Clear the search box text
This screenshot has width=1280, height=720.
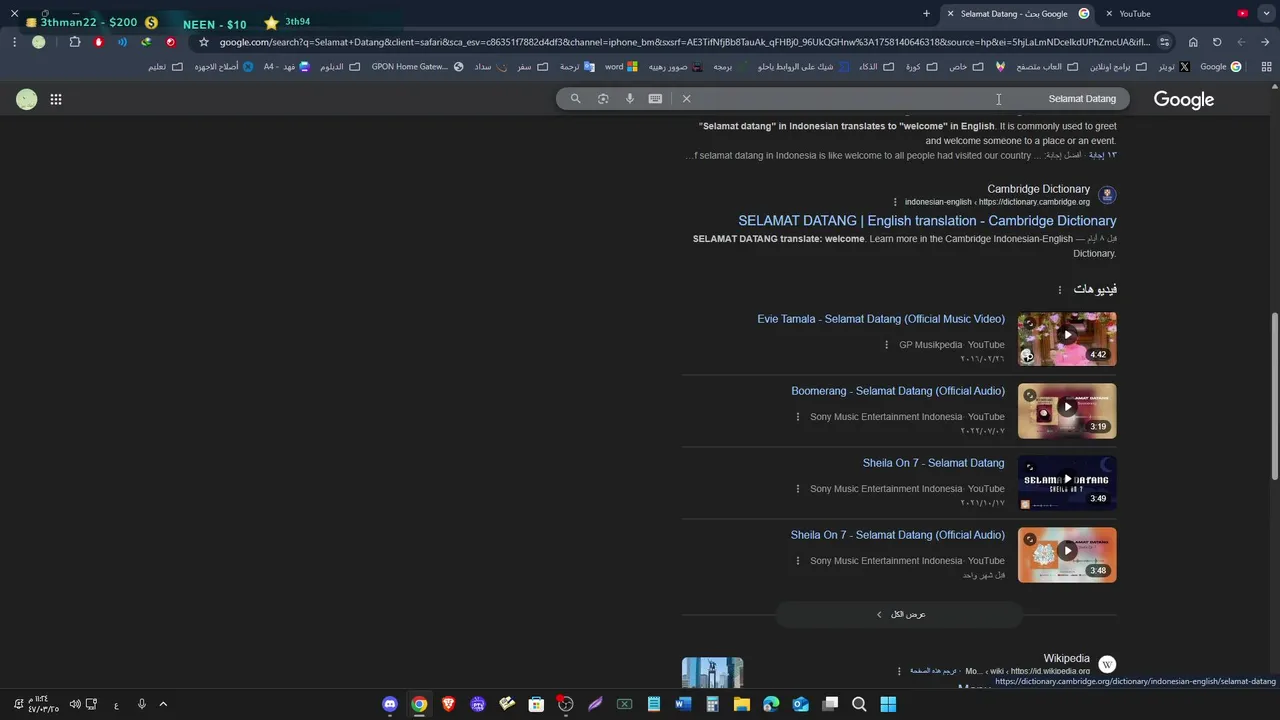click(686, 99)
